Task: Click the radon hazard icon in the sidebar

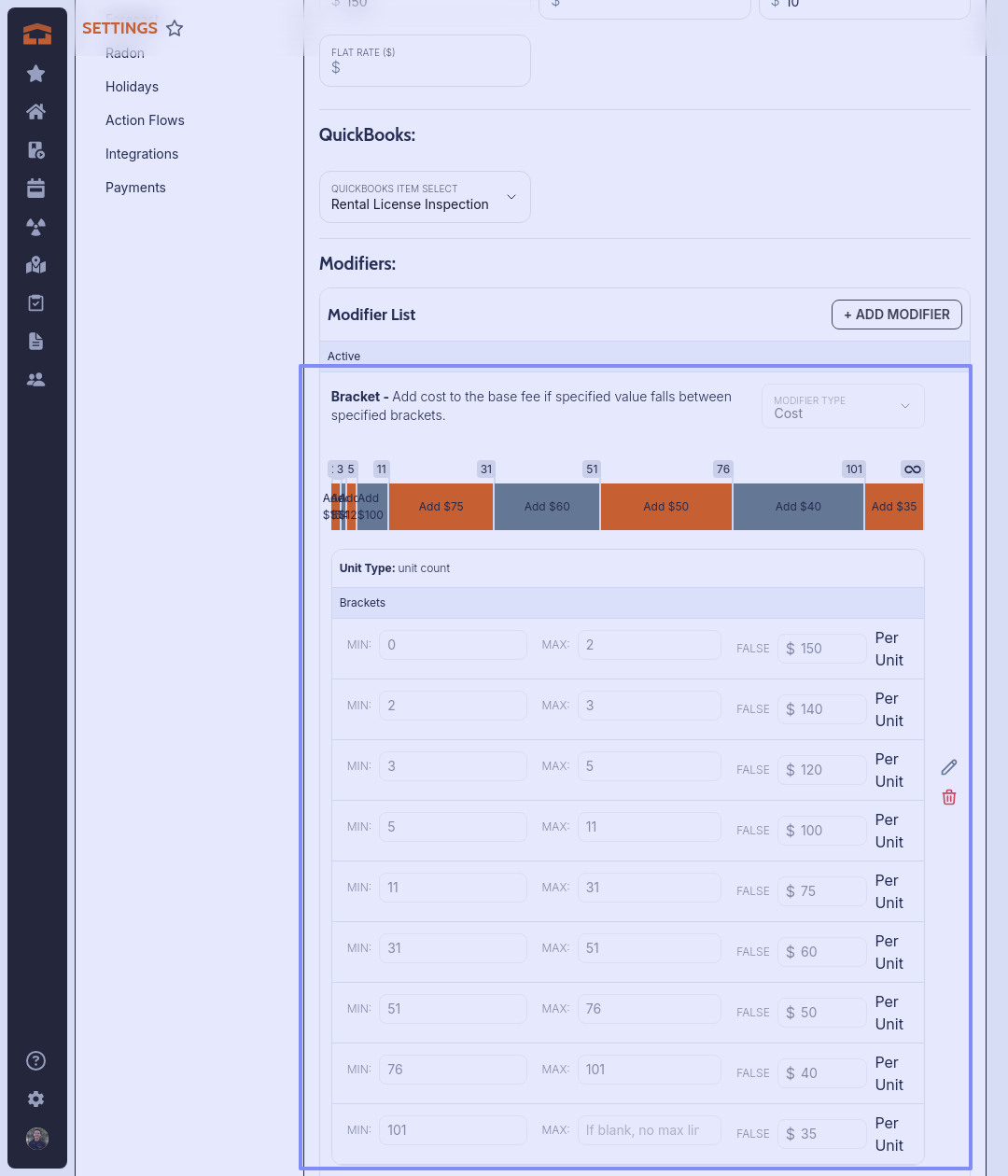Action: pos(36,227)
